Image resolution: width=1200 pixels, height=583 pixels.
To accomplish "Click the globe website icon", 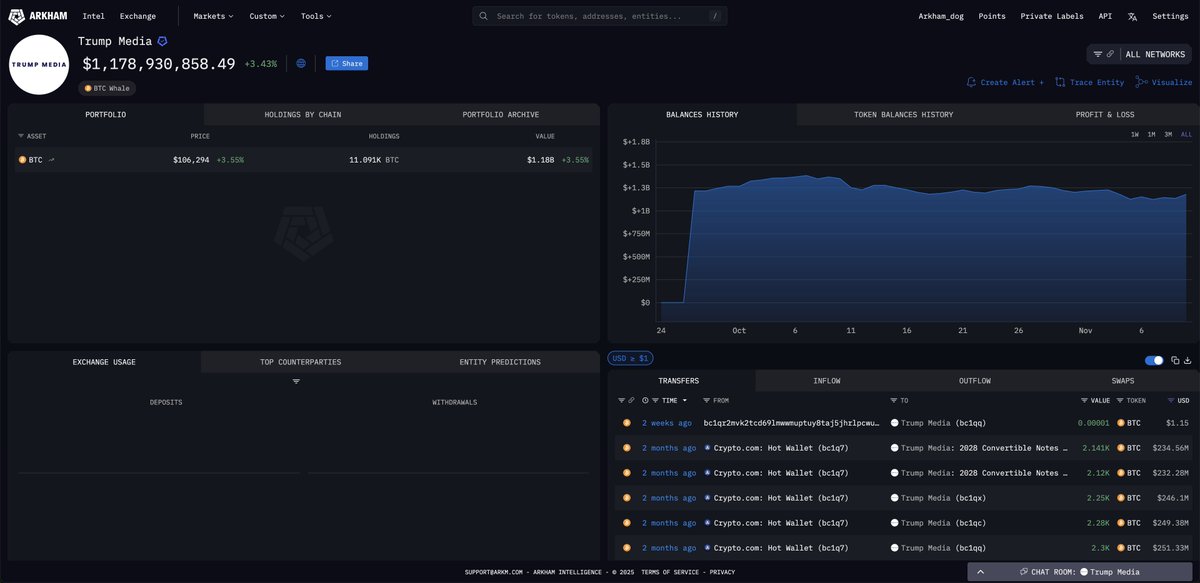I will [x=301, y=63].
